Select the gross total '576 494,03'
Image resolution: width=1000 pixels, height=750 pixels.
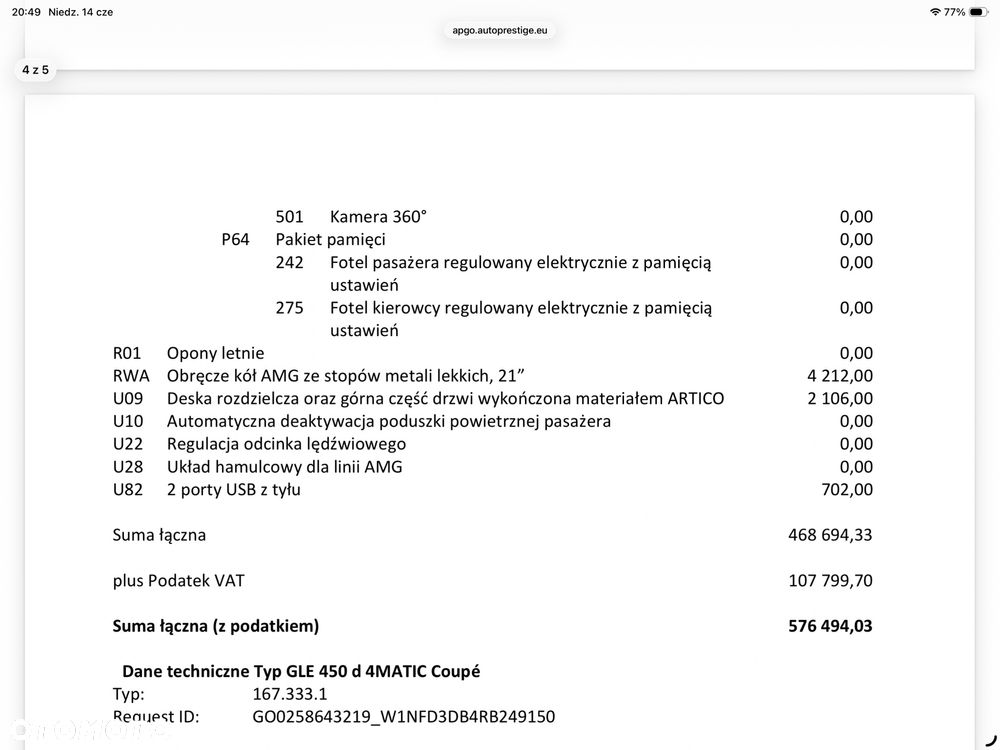(830, 626)
